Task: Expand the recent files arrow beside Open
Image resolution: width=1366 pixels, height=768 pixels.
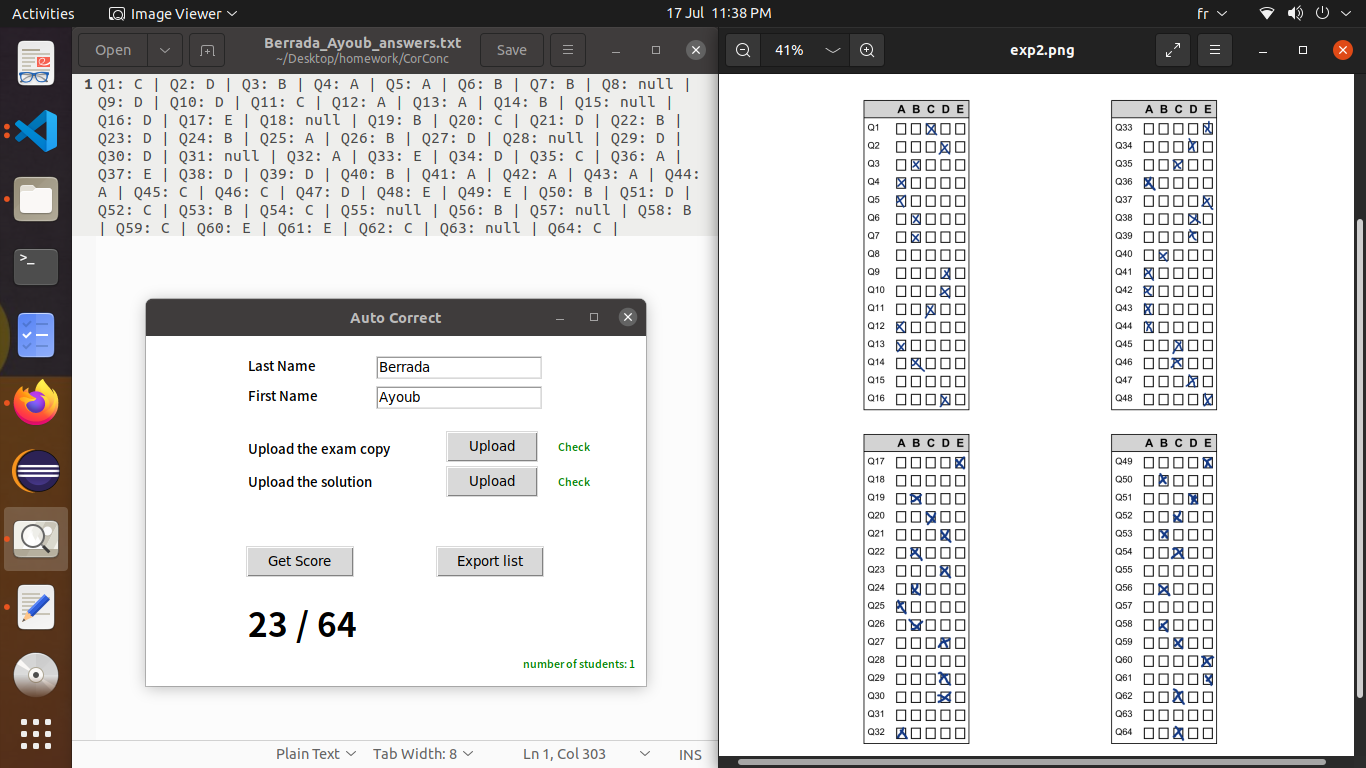Action: coord(165,50)
